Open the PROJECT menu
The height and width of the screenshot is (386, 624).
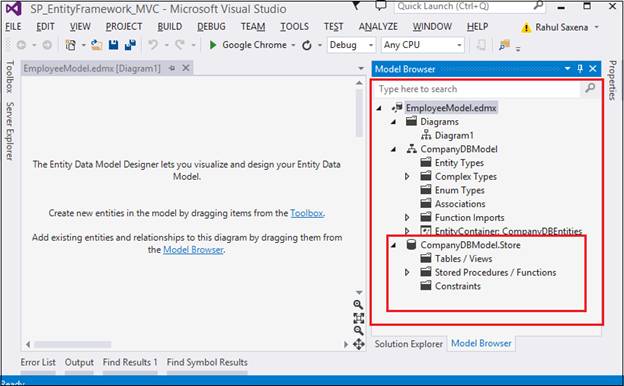coord(124,27)
